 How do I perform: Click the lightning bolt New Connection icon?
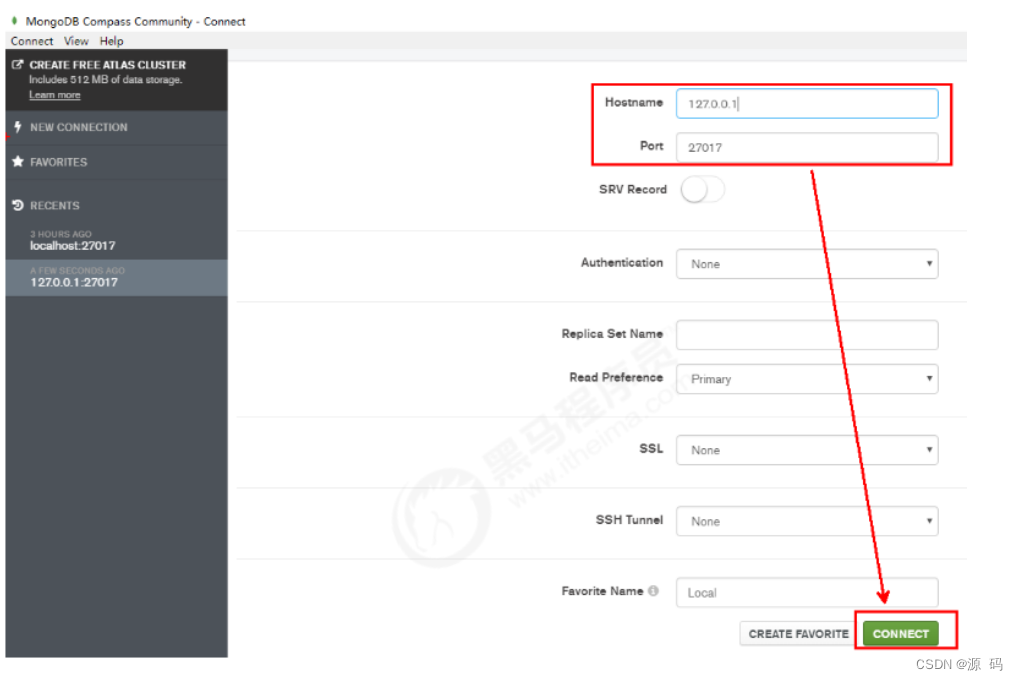18,127
